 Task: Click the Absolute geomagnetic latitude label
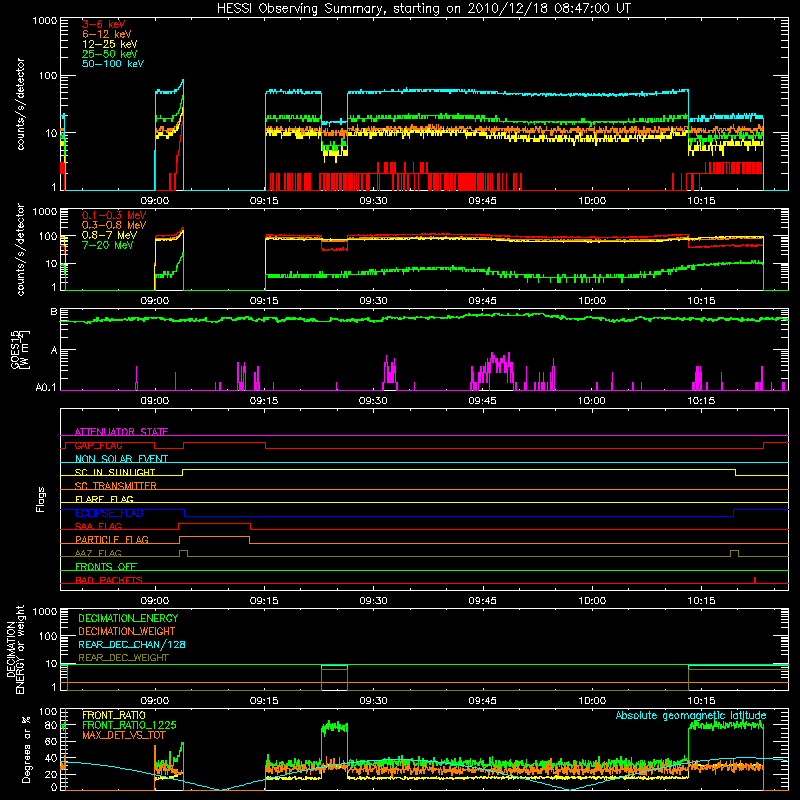(x=691, y=715)
